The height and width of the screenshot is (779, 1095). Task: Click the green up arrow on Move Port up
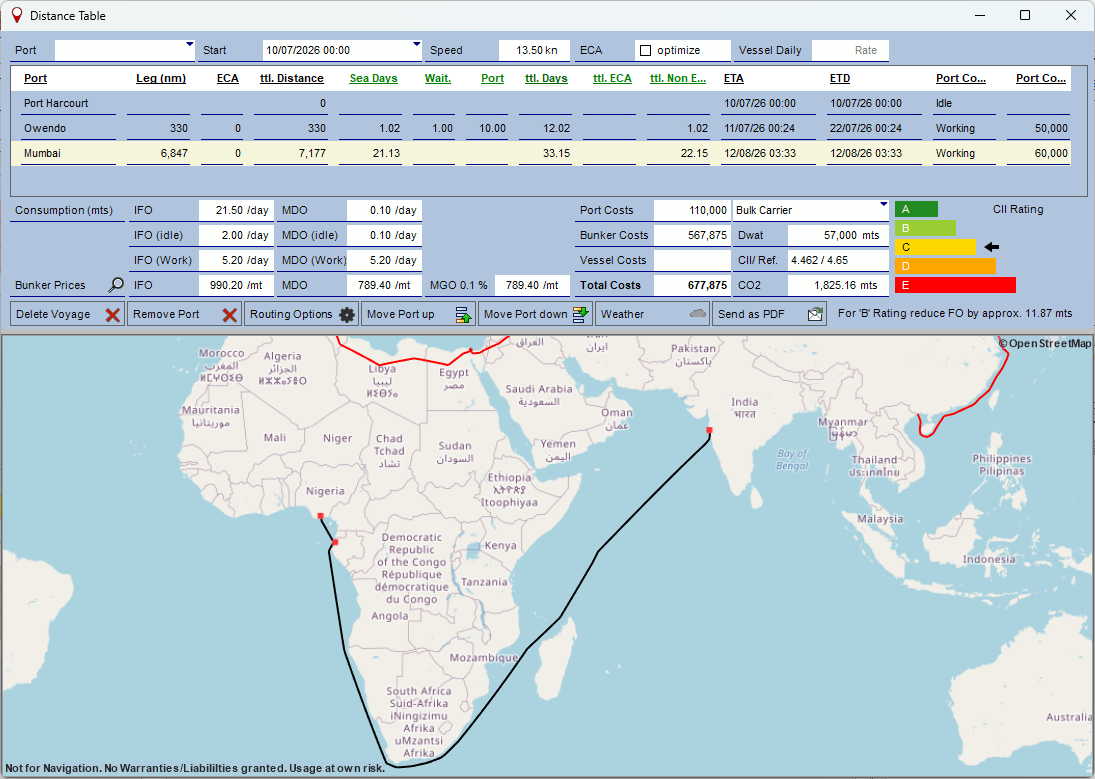tap(464, 315)
